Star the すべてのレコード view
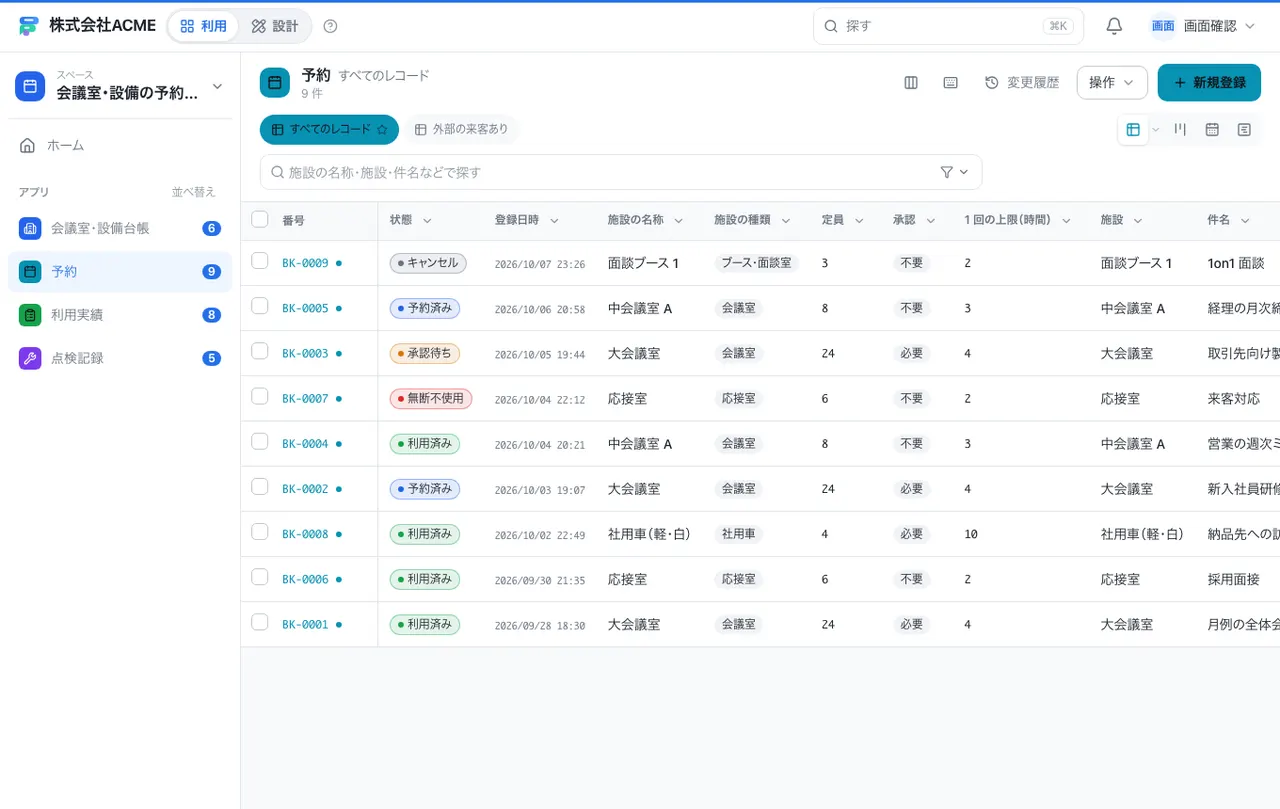 [x=381, y=130]
